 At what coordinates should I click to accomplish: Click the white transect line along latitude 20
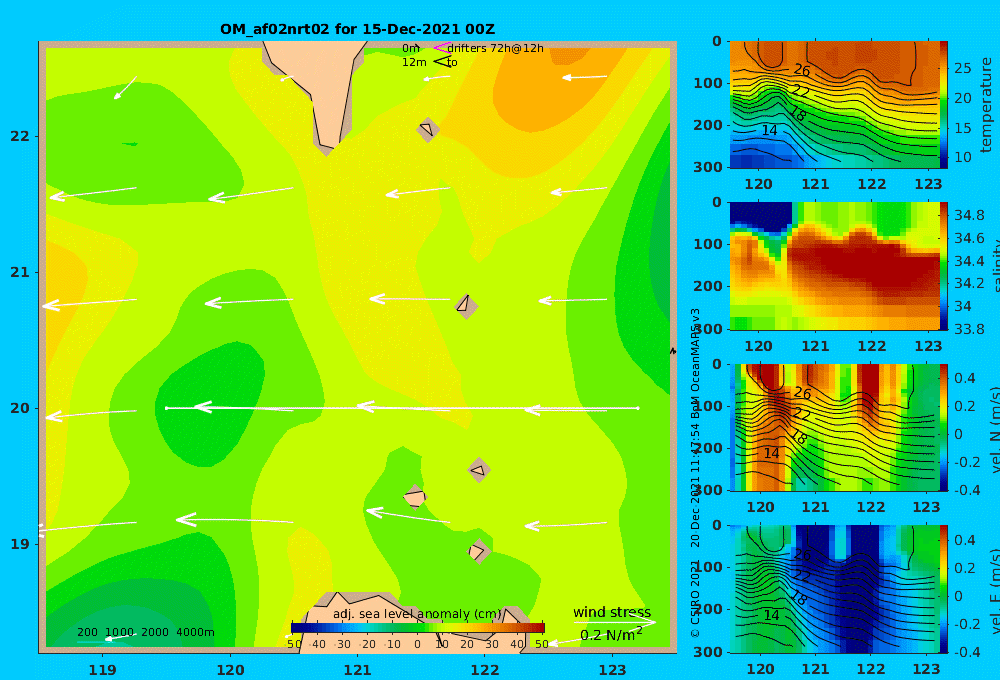coord(402,408)
